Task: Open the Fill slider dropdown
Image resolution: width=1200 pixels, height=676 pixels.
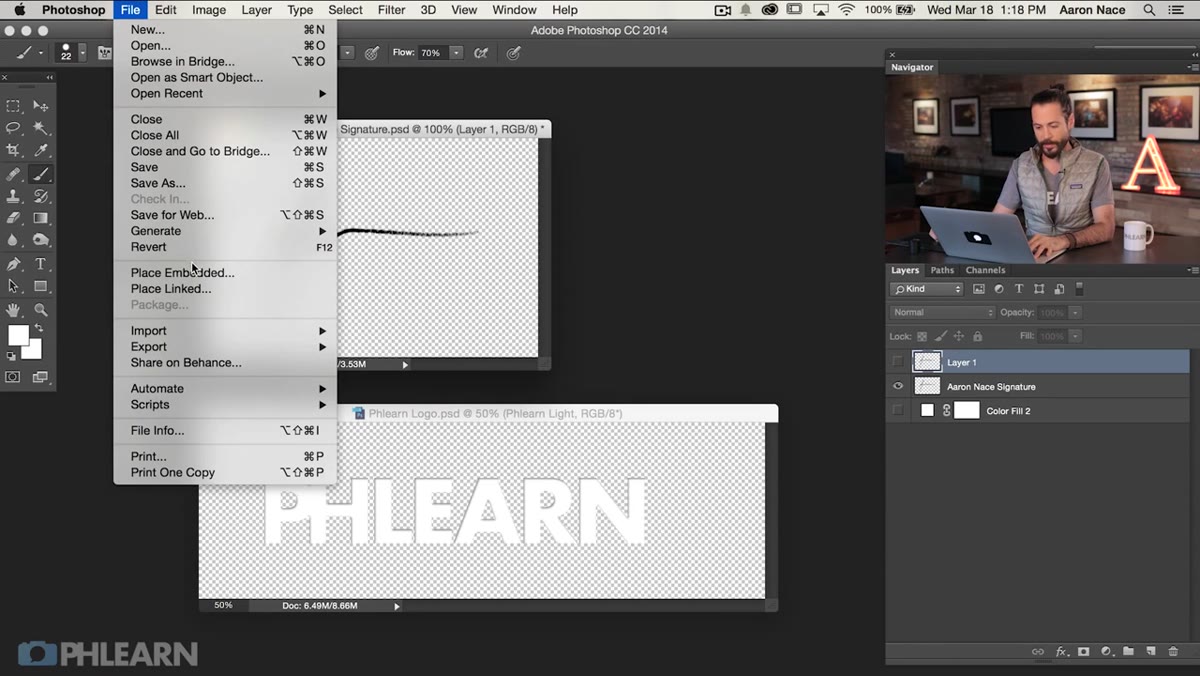Action: 1076,336
